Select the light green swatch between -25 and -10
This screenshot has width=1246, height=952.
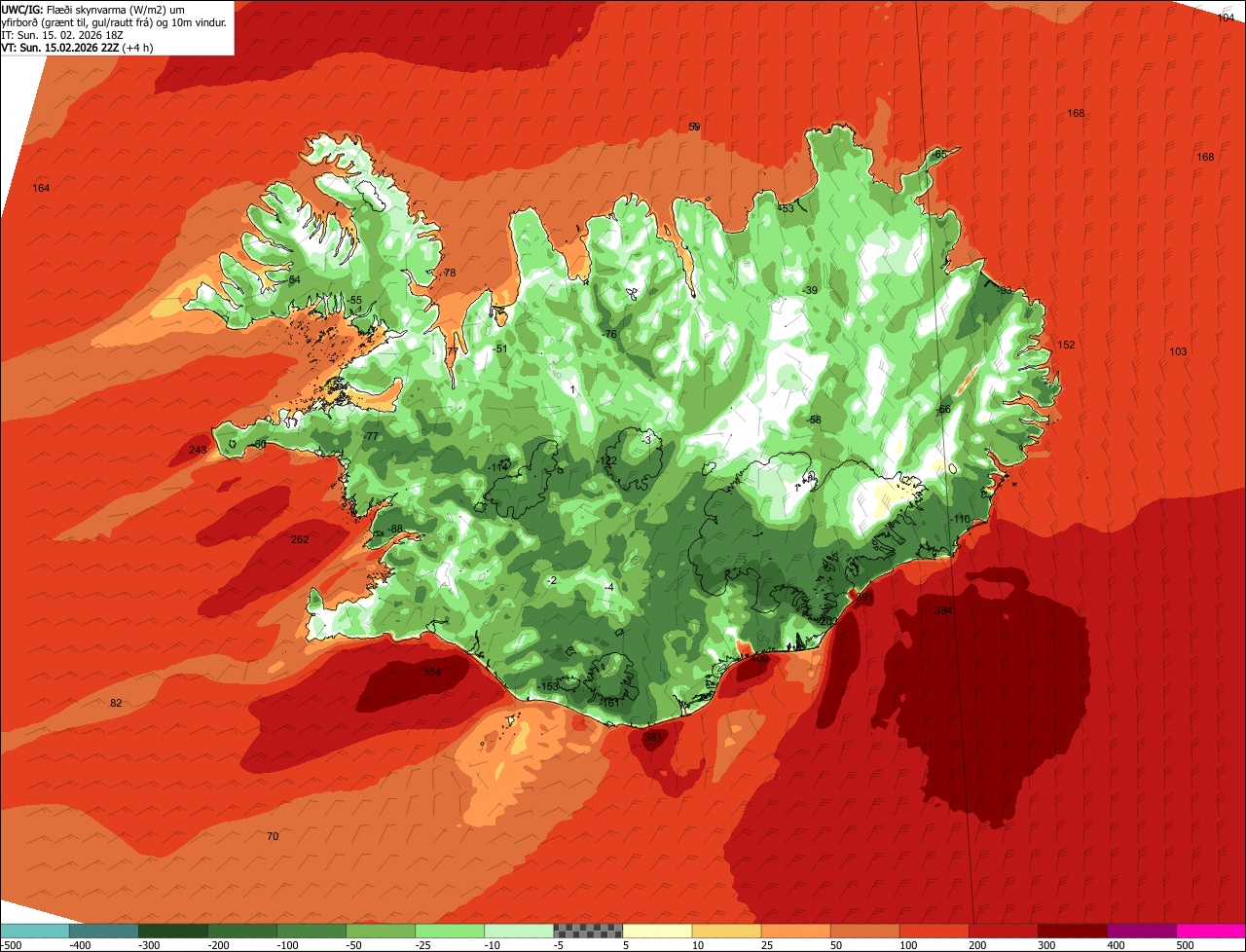pos(450,931)
